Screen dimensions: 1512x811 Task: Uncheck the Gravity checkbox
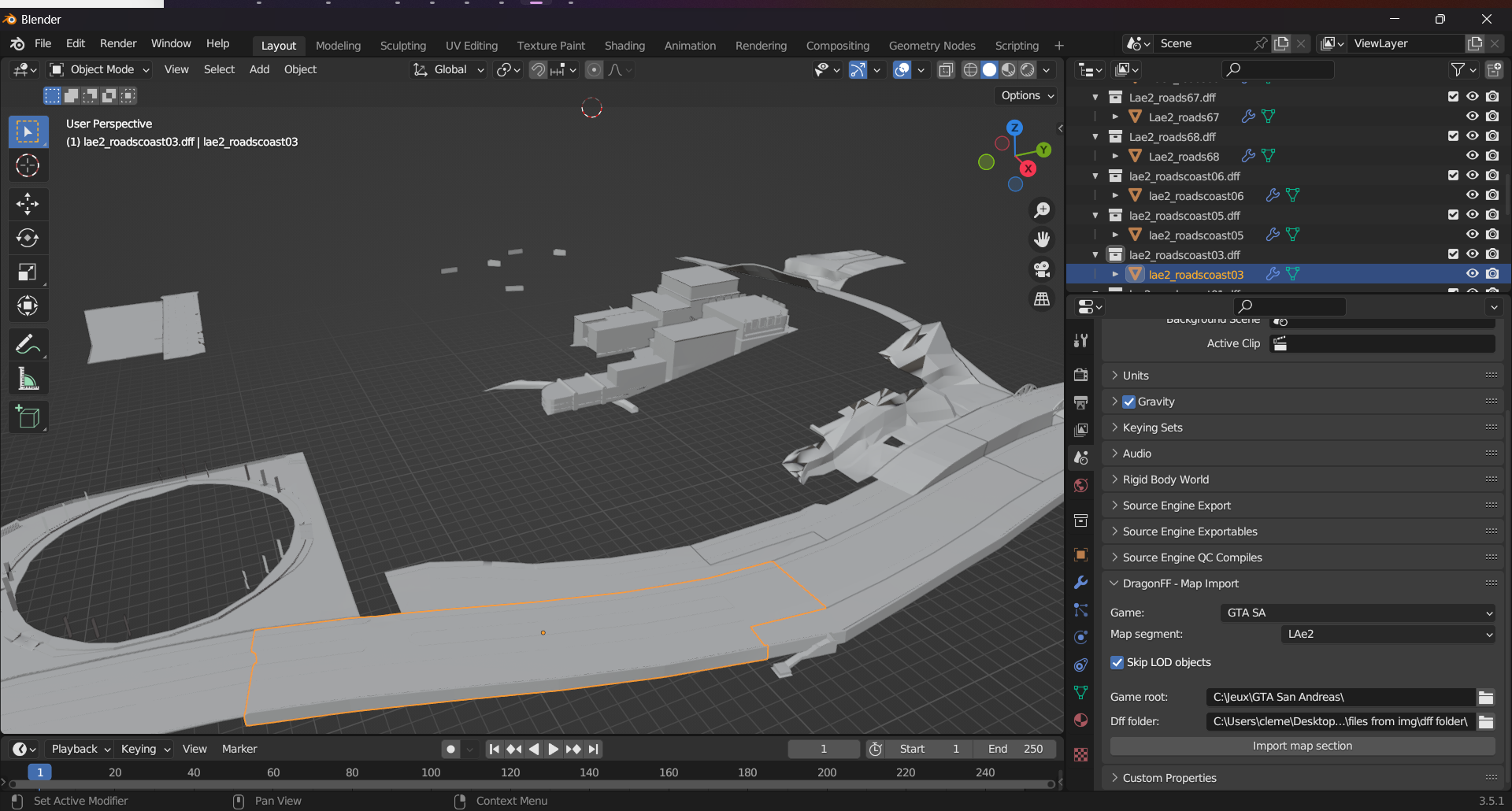(1129, 402)
